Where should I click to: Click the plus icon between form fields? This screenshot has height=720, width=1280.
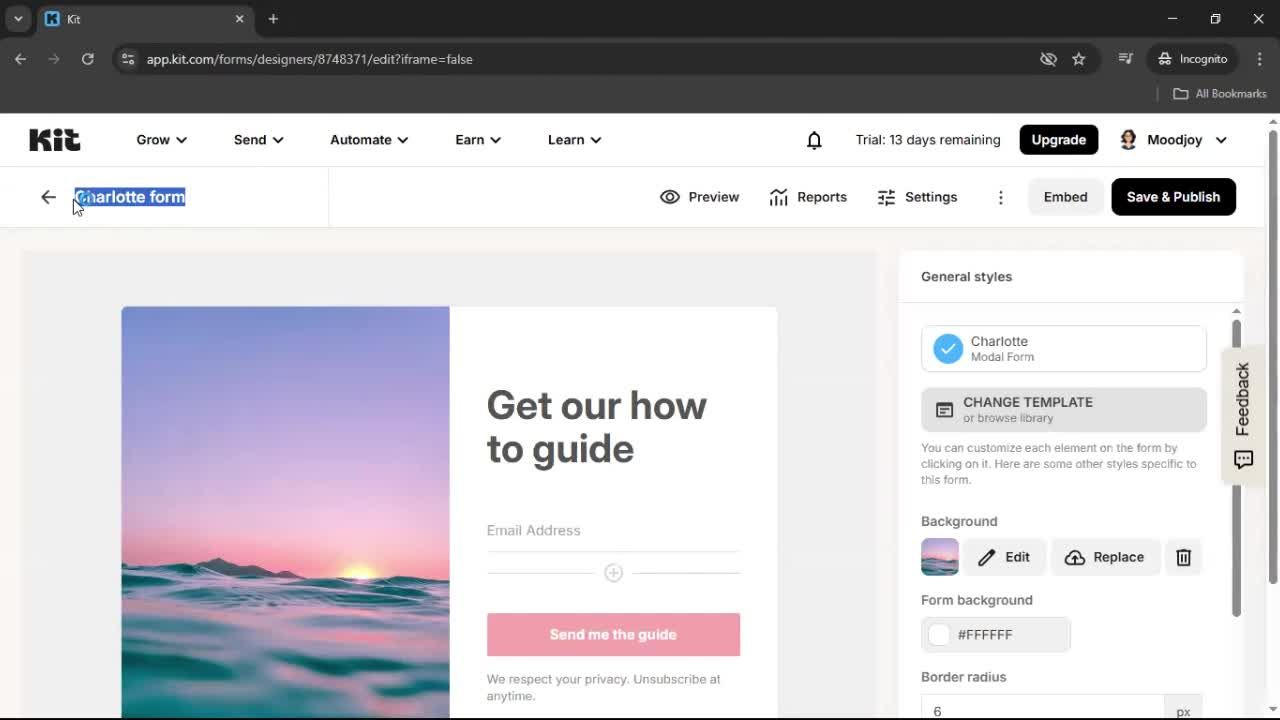point(613,572)
